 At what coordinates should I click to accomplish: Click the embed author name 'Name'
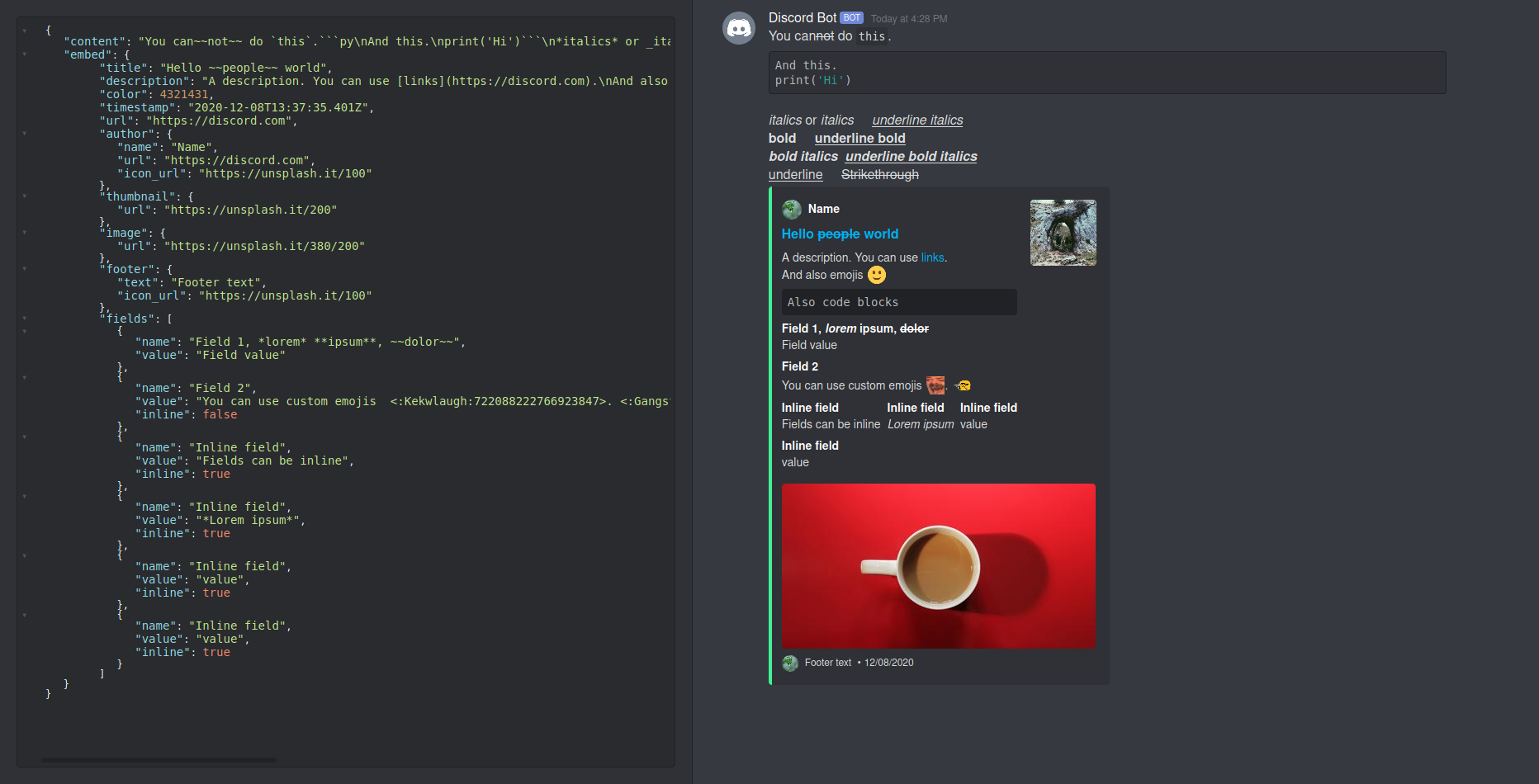[823, 209]
